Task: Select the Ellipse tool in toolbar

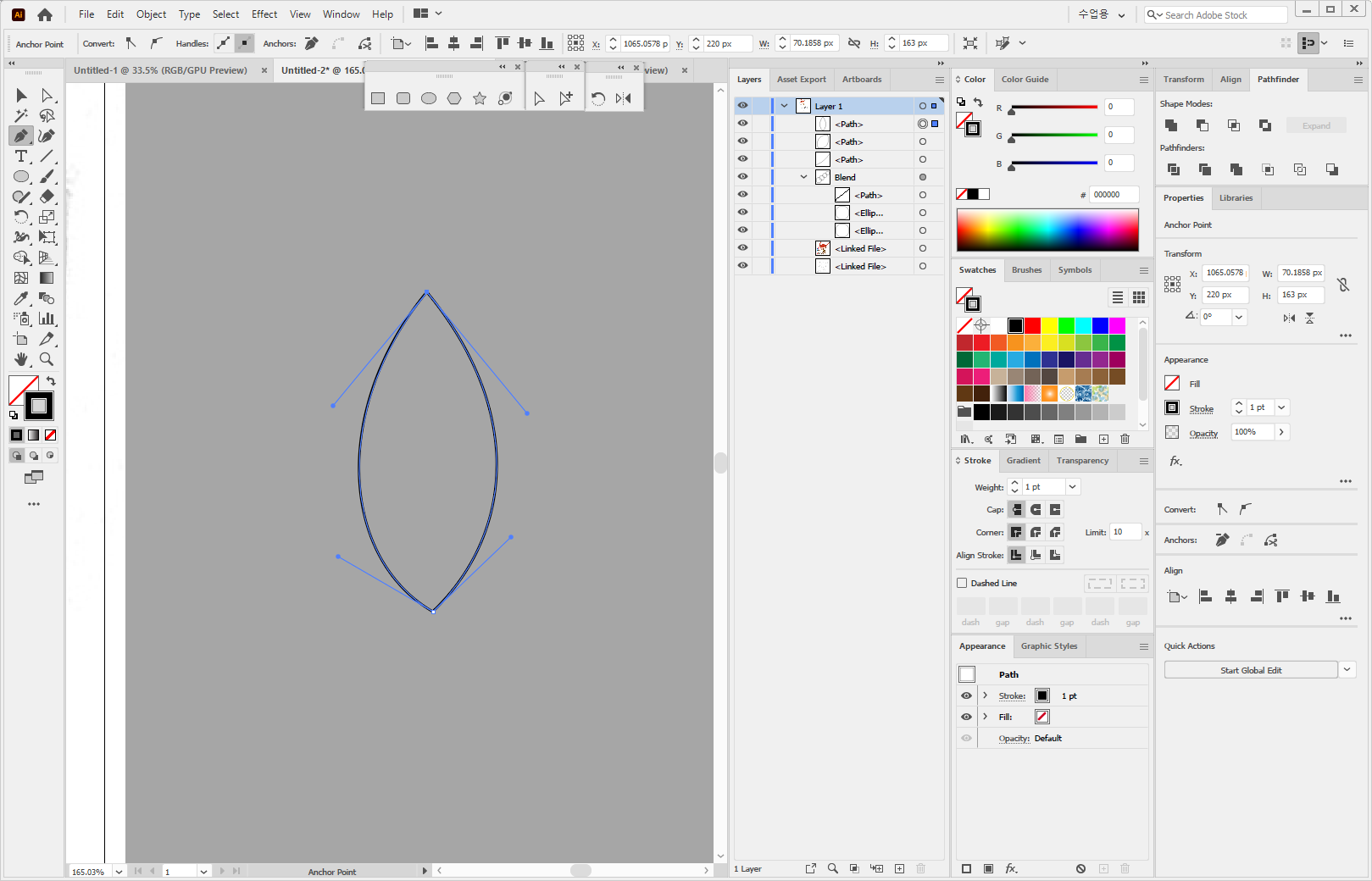Action: point(21,176)
